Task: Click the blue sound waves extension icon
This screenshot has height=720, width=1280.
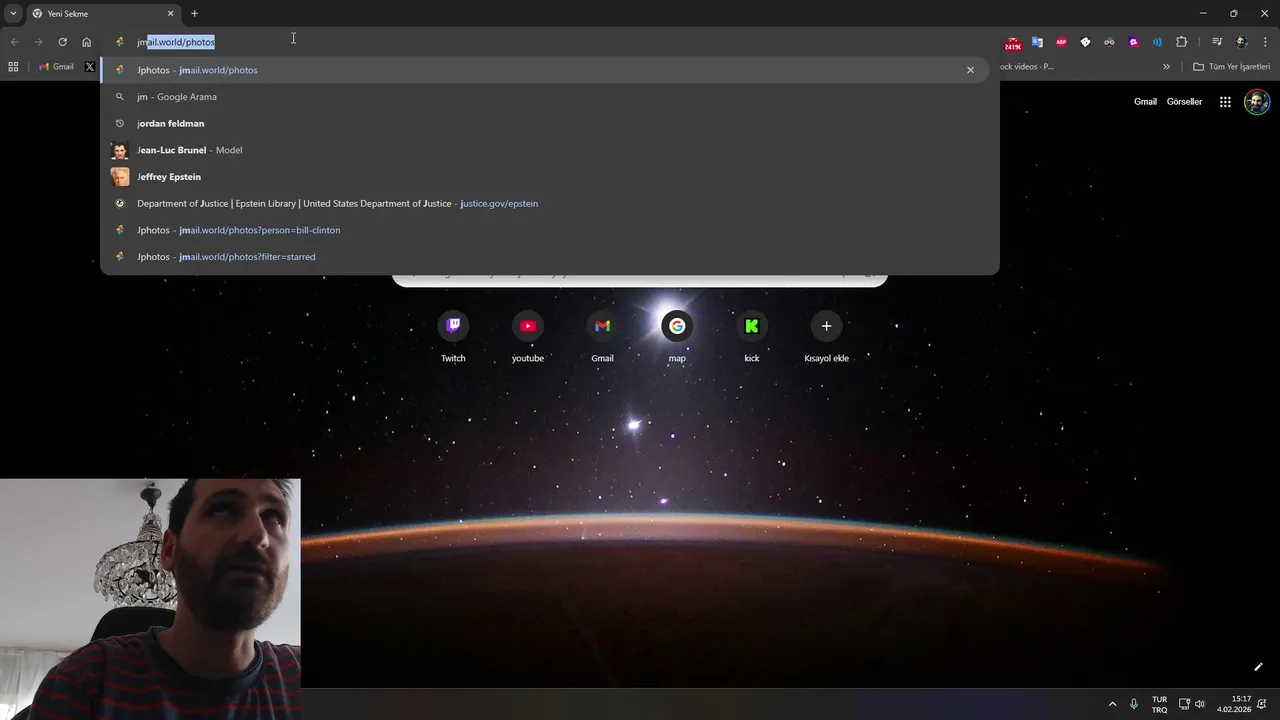Action: click(x=1157, y=42)
